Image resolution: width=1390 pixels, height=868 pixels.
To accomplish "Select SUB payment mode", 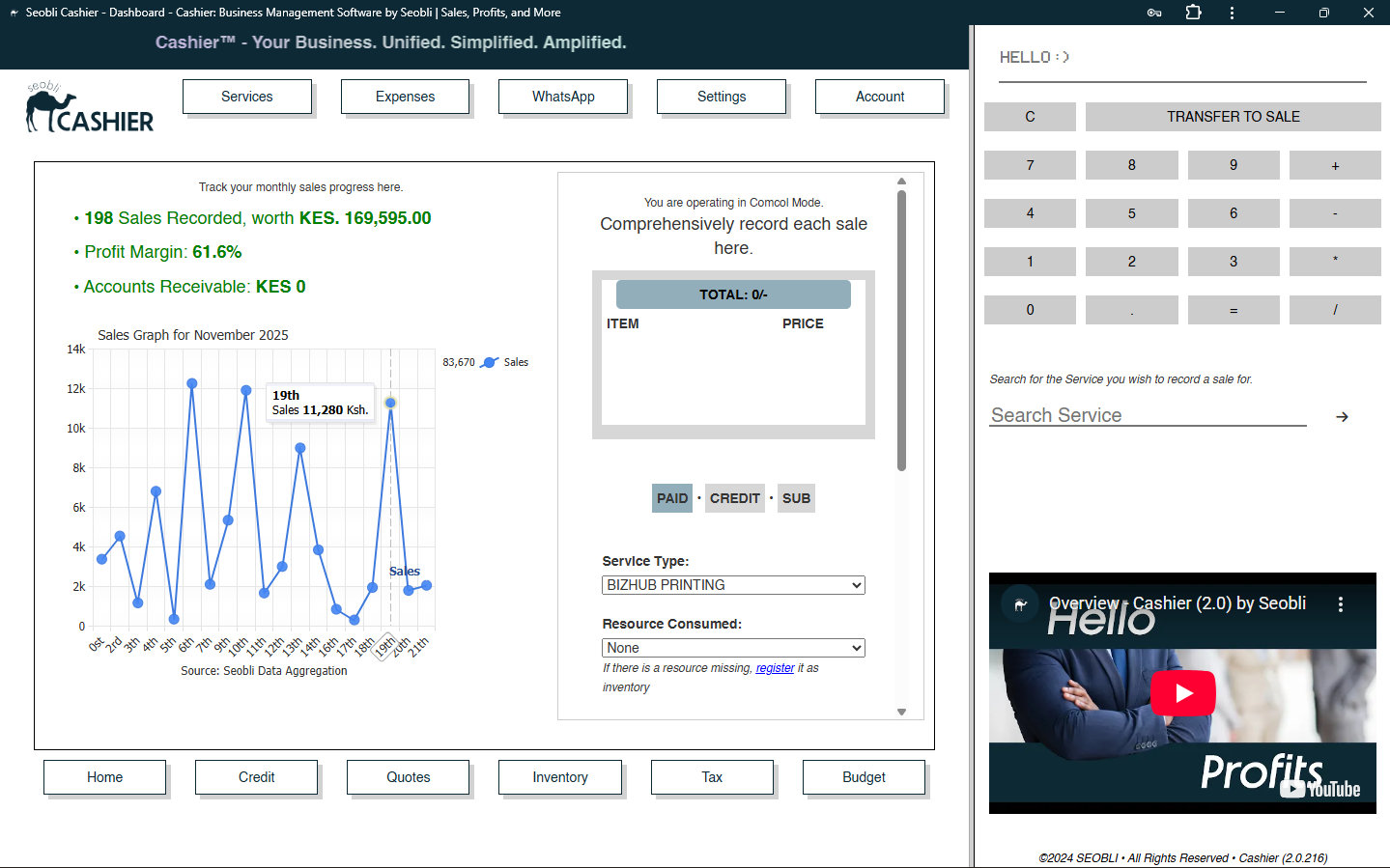I will (x=796, y=498).
